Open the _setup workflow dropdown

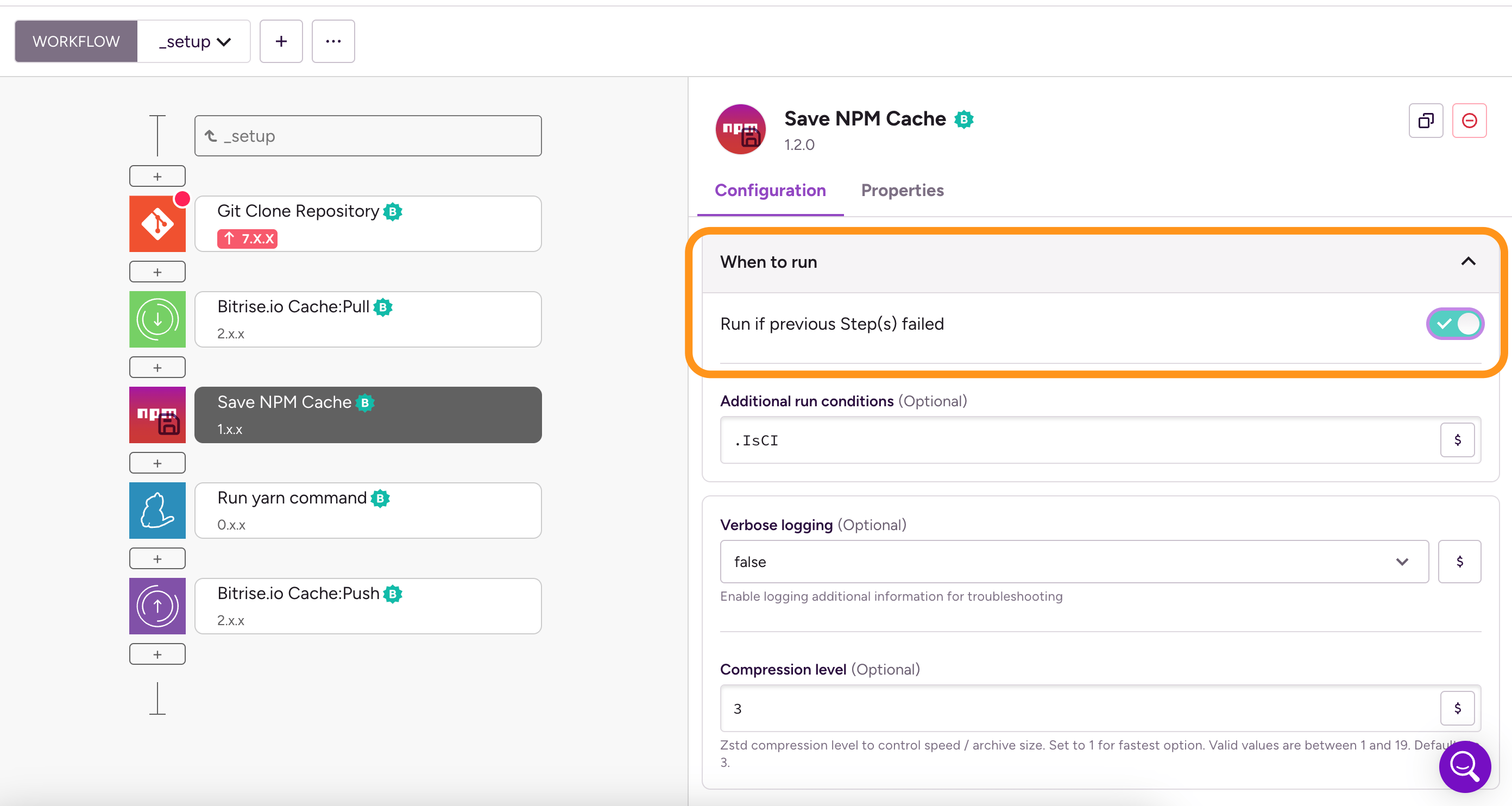click(194, 41)
